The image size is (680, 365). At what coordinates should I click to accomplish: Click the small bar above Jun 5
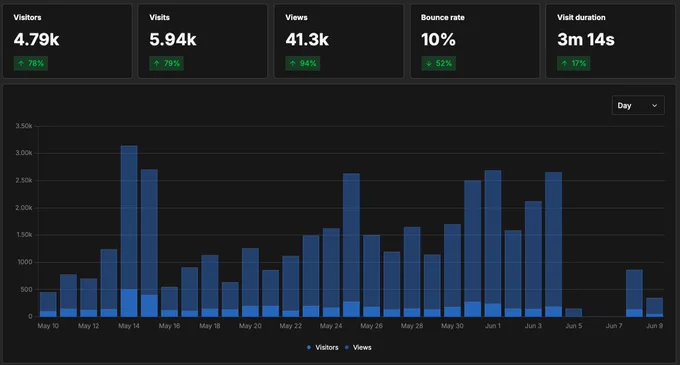coord(574,313)
